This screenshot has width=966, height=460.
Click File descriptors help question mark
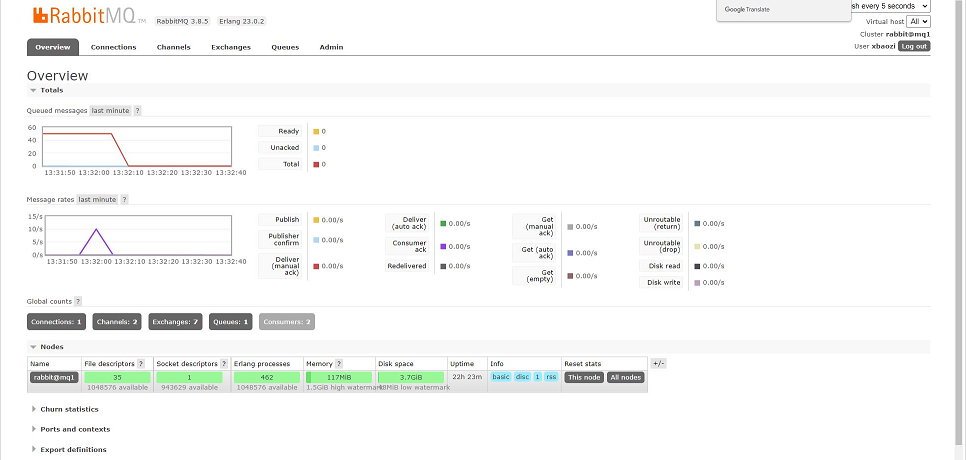(141, 364)
